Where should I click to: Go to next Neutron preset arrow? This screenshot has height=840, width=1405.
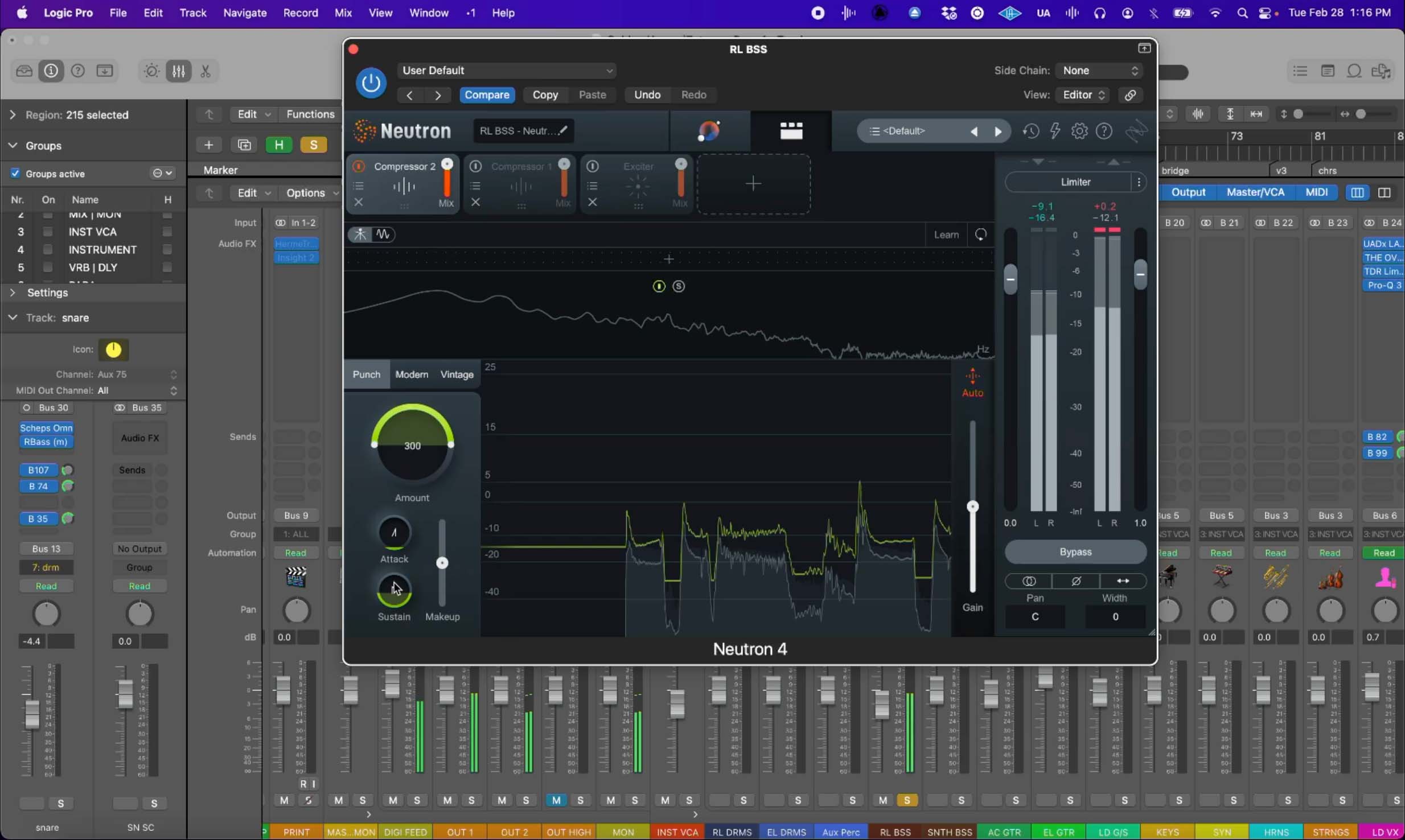click(998, 131)
